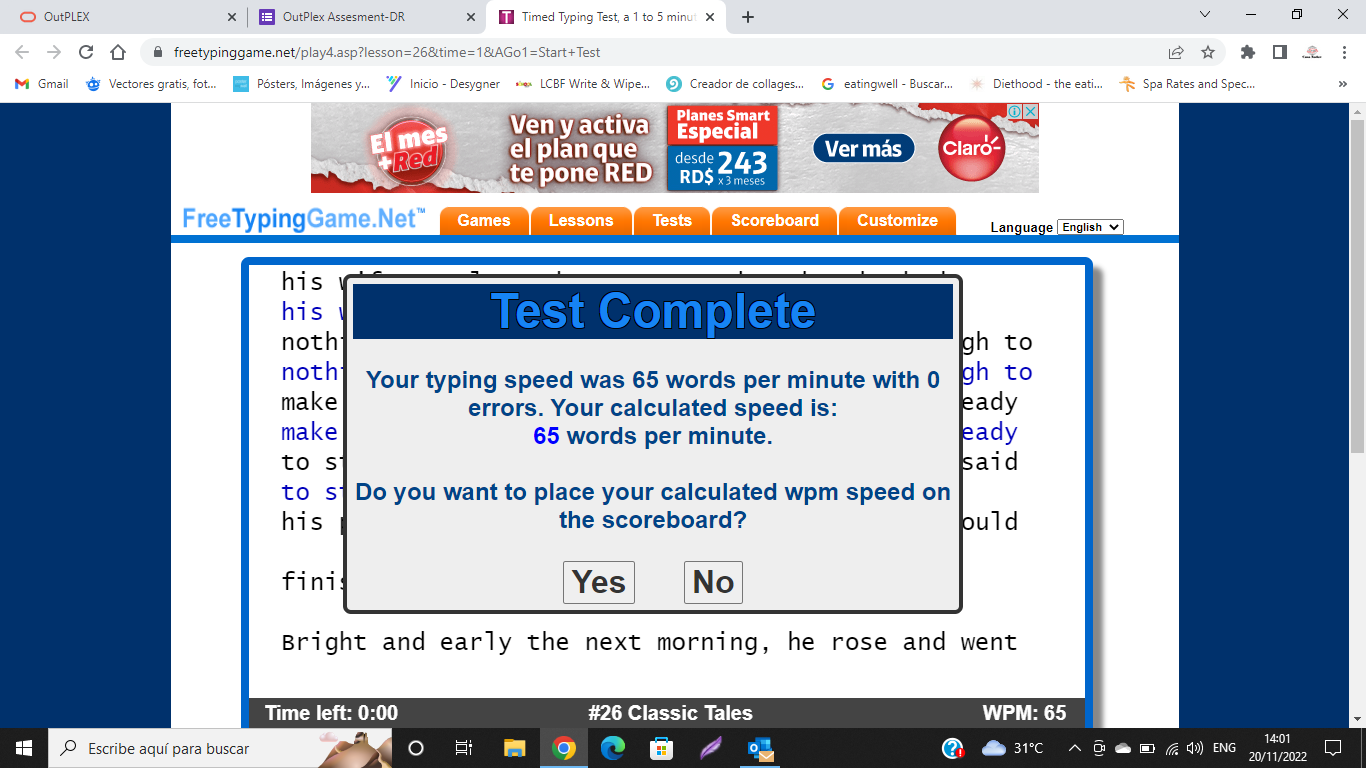This screenshot has height=768, width=1366.
Task: Click the browser Forward arrow
Action: click(54, 52)
